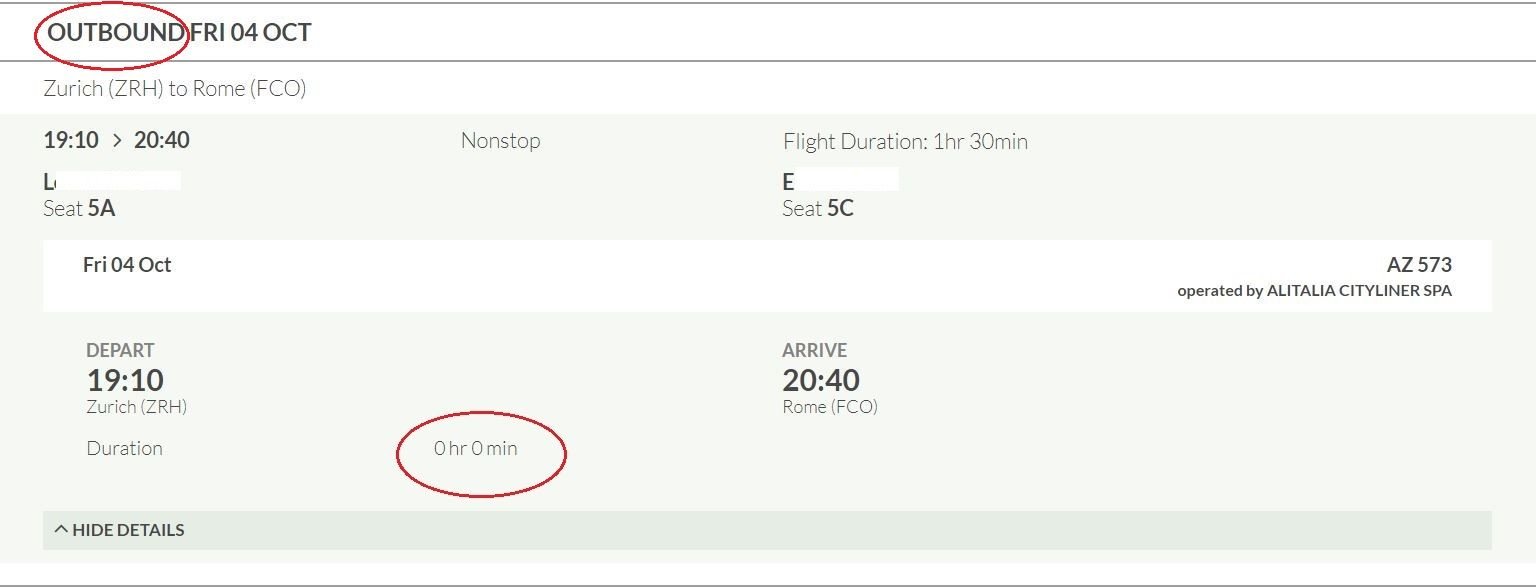The height and width of the screenshot is (587, 1536).
Task: Click the large departure time 19:10
Action: click(125, 380)
